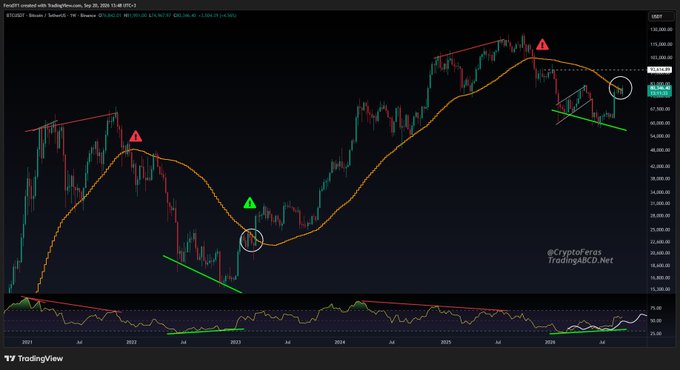Click the 18,600.00 price axis label
Screen dimensions: 680x370
click(x=660, y=265)
